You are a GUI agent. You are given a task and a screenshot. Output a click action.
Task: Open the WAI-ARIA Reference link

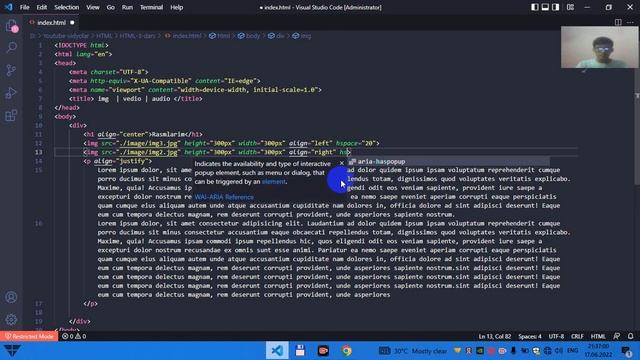click(x=224, y=197)
